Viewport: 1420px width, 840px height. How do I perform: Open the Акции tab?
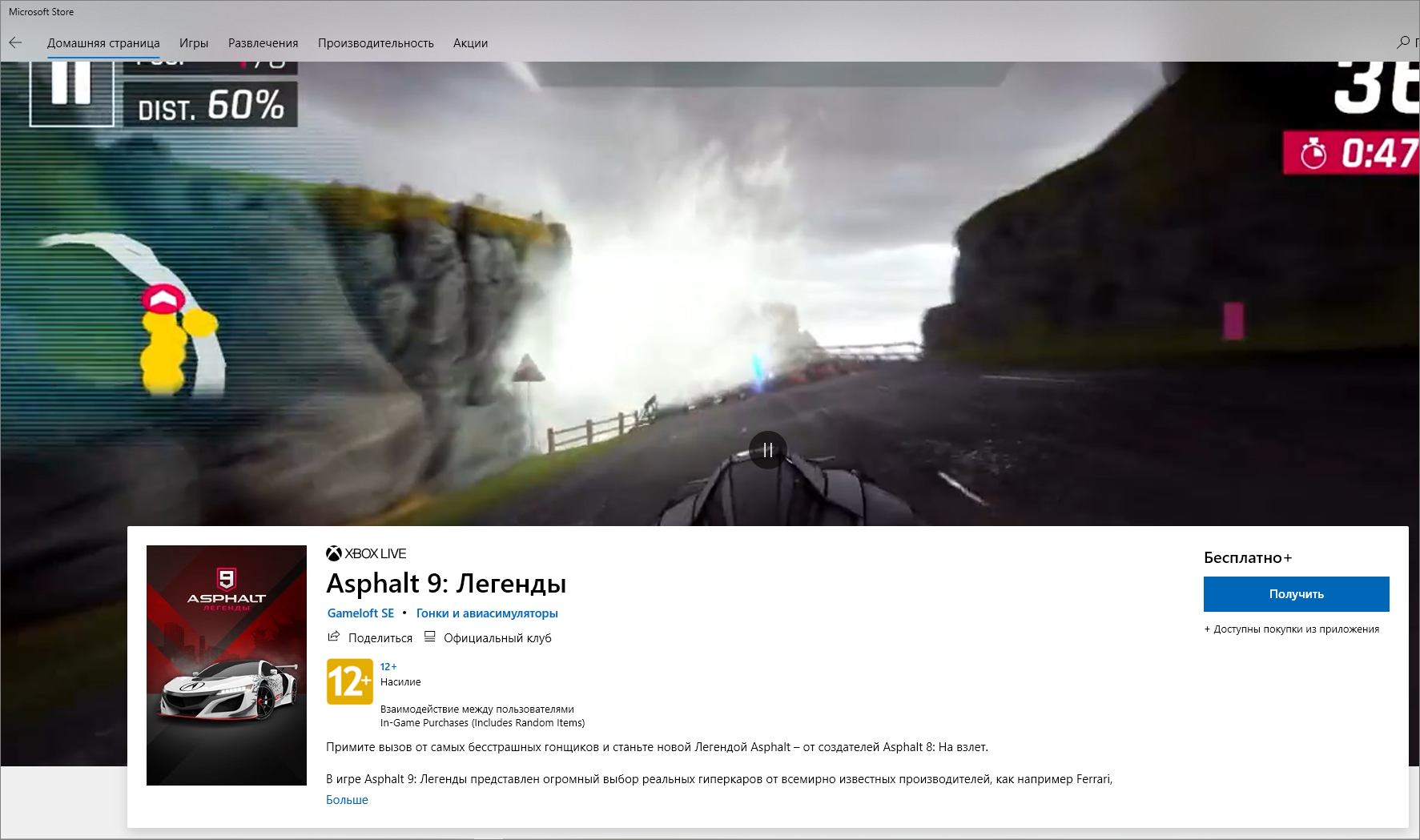(470, 43)
